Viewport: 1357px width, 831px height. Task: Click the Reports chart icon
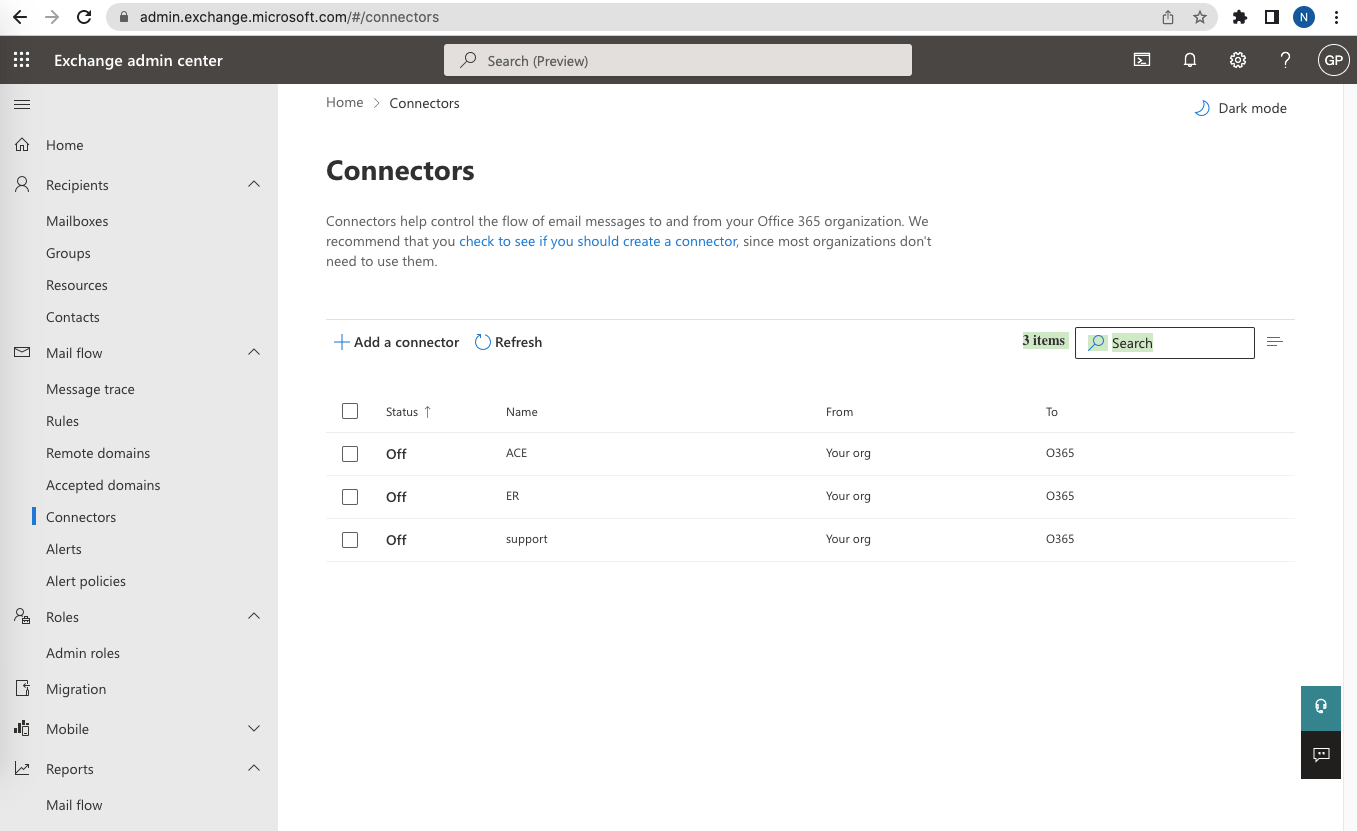tap(22, 769)
